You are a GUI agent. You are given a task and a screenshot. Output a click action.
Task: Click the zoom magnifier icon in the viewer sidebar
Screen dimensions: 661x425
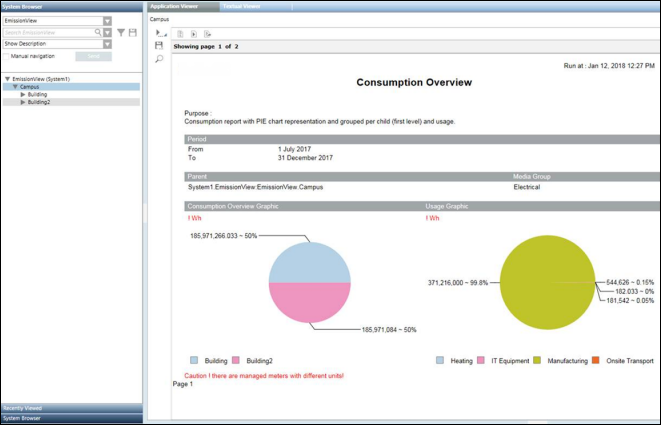click(158, 59)
